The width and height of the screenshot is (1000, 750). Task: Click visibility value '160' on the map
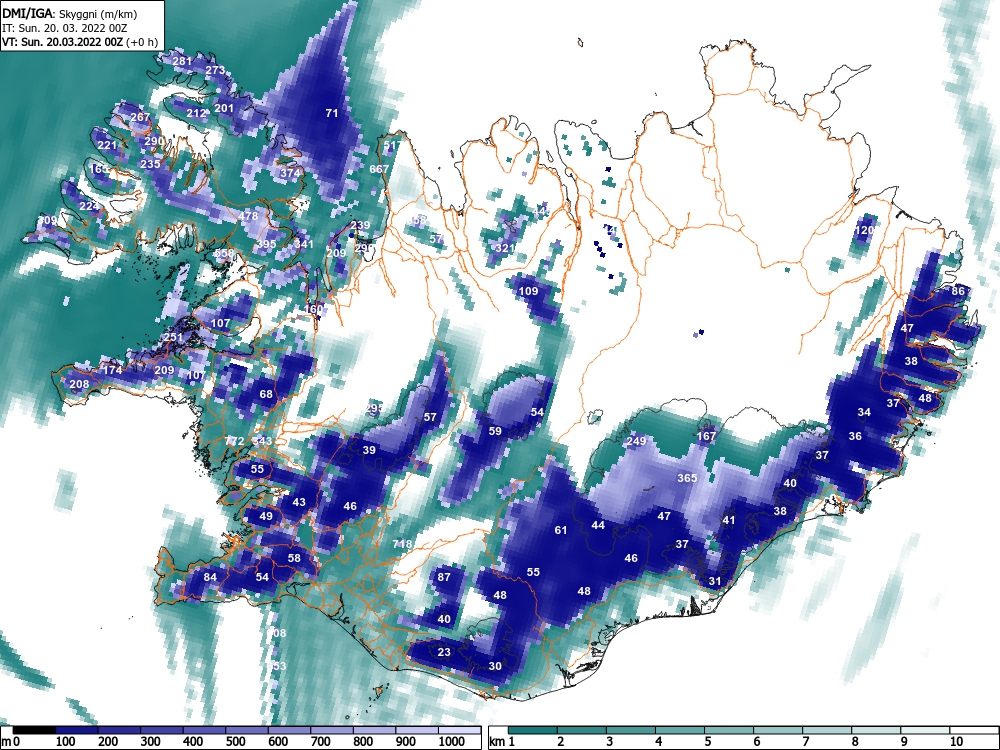[x=313, y=309]
